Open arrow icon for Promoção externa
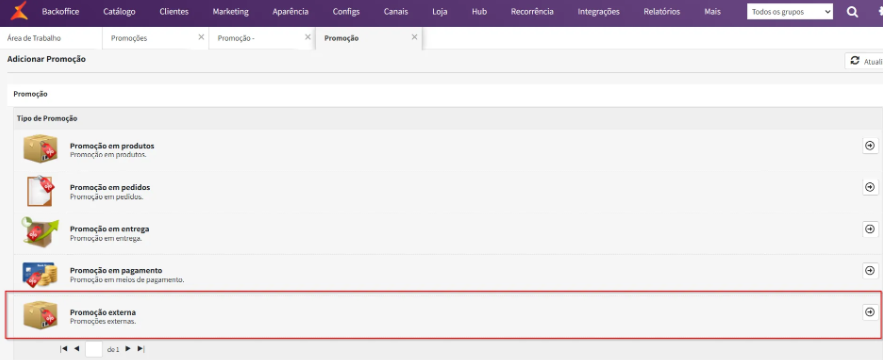883x360 pixels. [870, 312]
